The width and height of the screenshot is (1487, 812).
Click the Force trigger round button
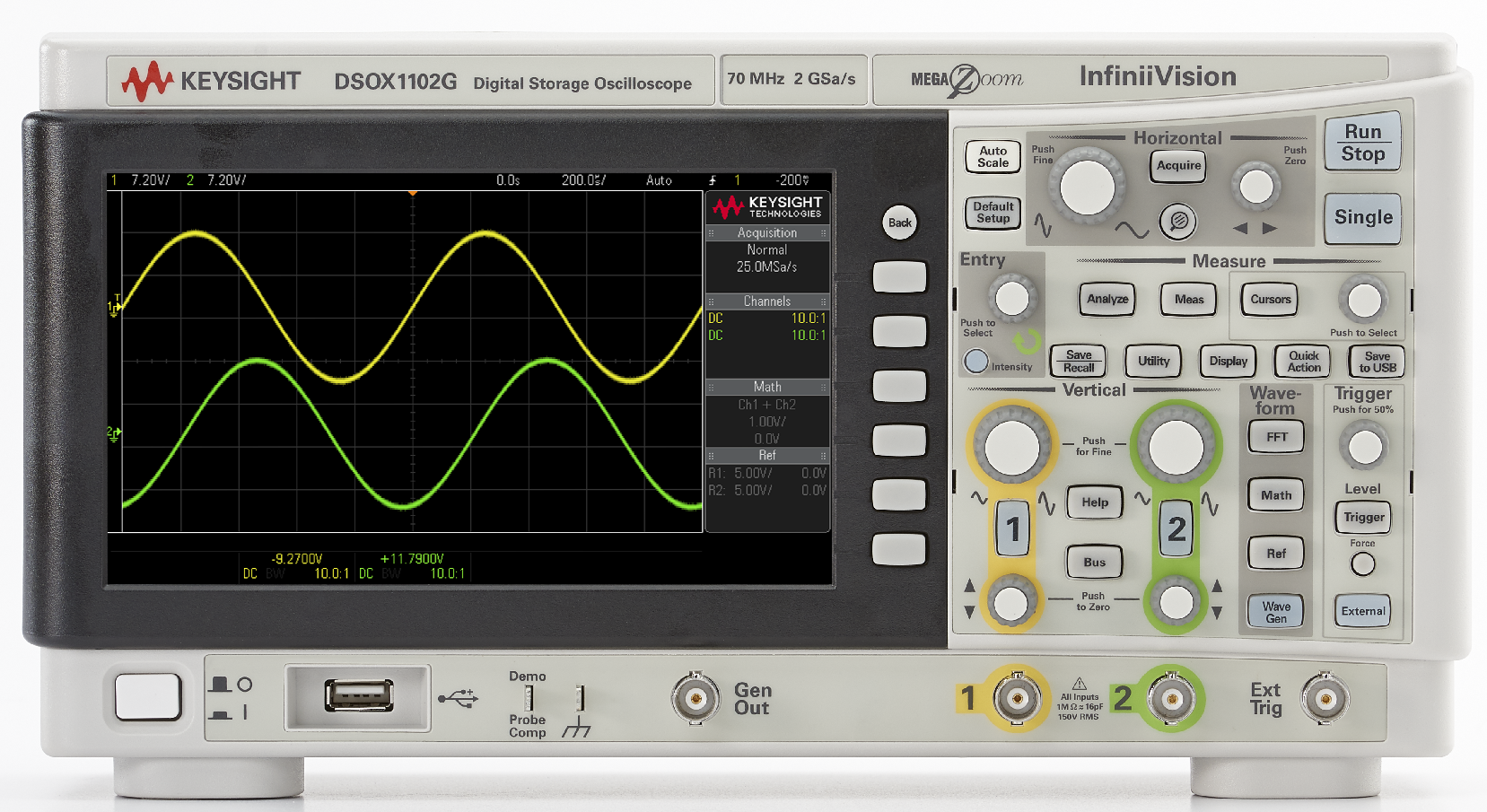click(1362, 563)
